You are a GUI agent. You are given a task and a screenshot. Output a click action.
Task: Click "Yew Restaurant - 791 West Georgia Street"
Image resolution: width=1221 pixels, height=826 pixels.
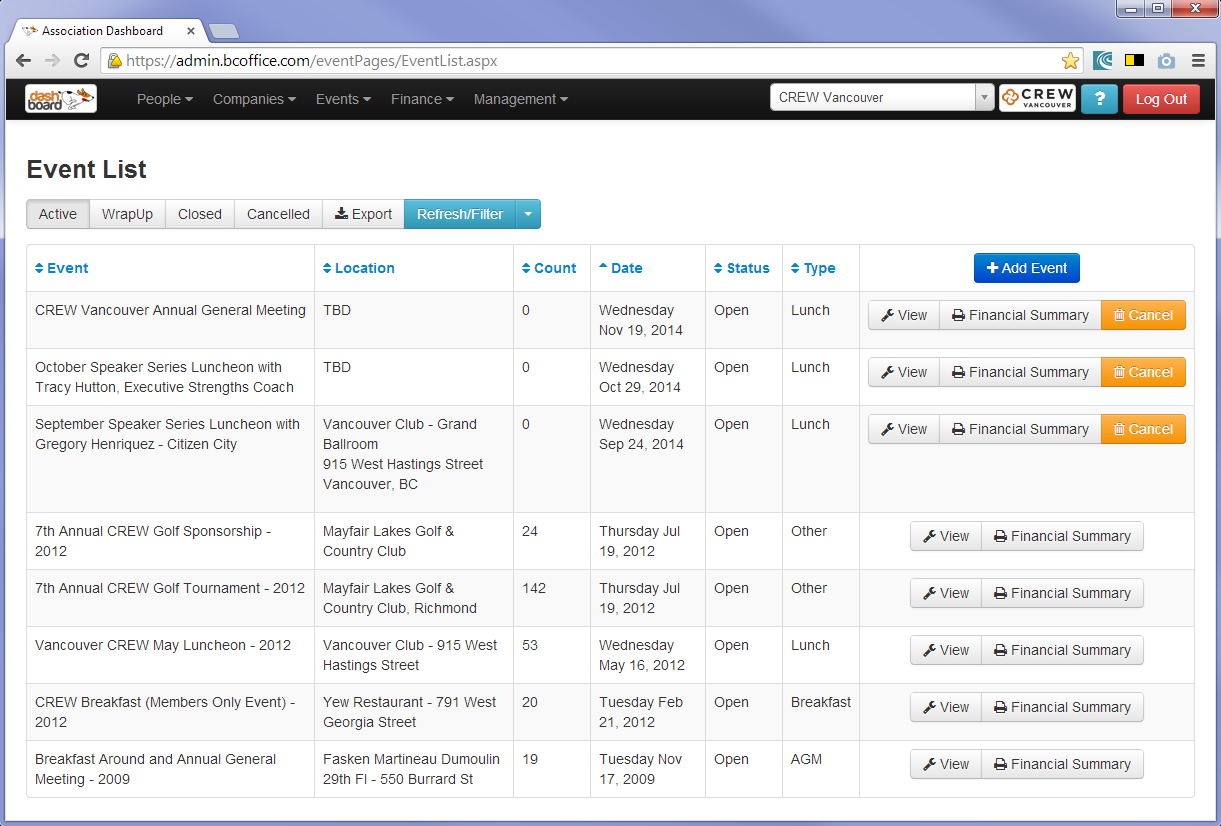click(410, 712)
